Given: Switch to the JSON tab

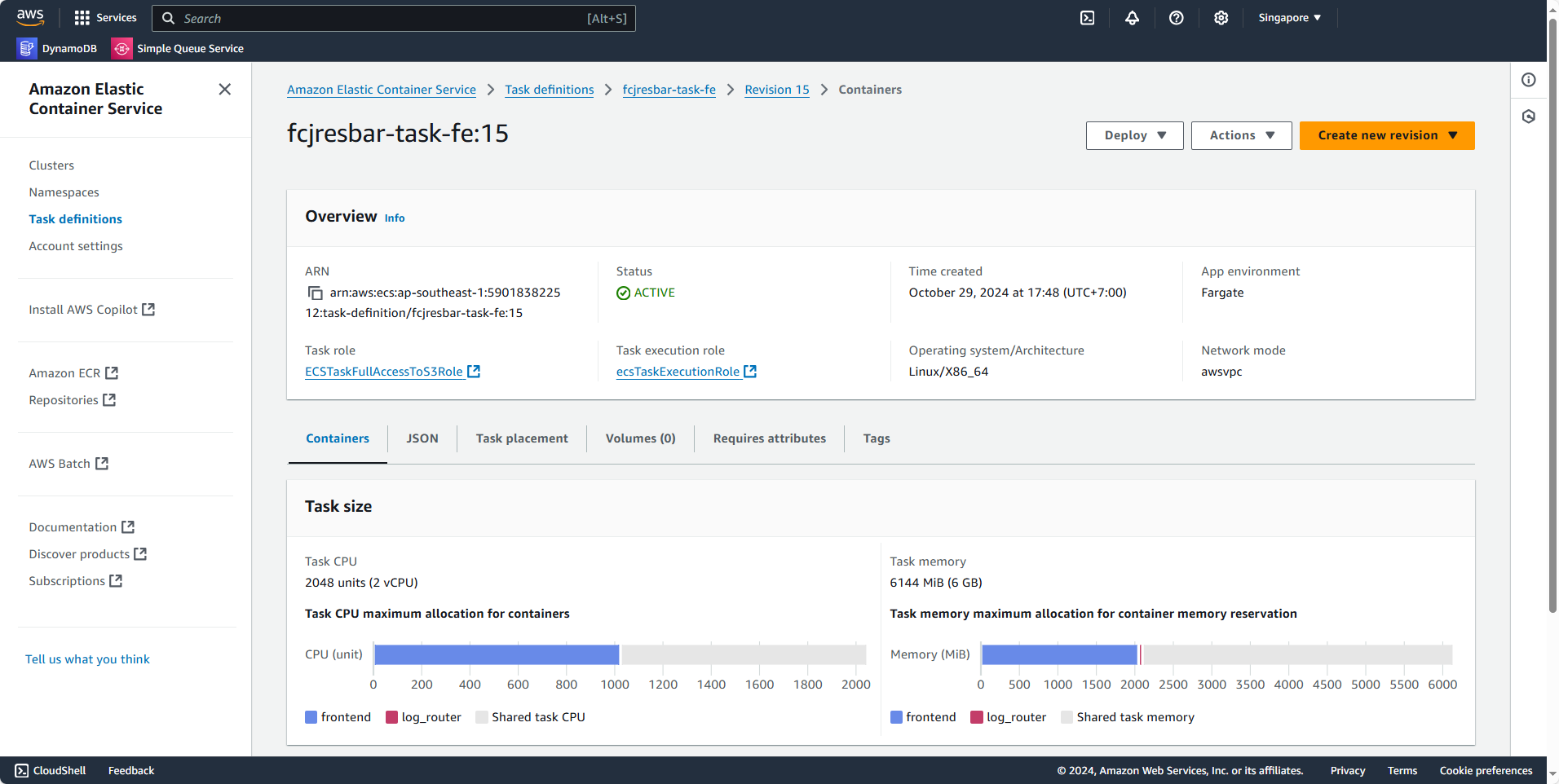Looking at the screenshot, I should click(422, 438).
